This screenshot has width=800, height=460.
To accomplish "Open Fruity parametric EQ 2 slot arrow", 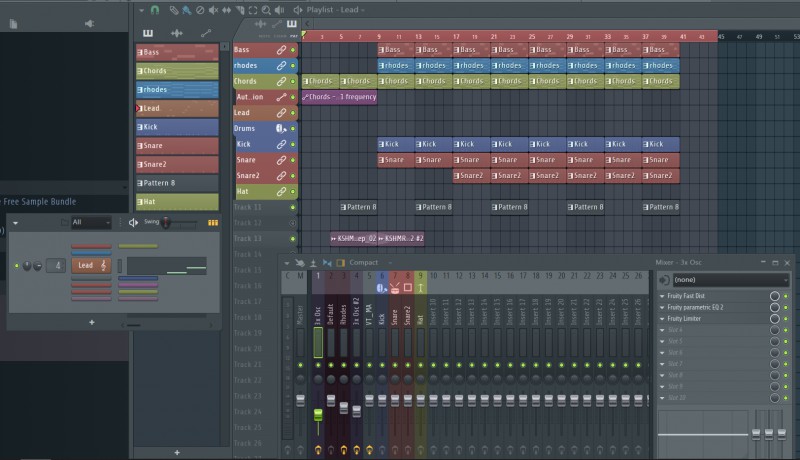I will click(662, 308).
